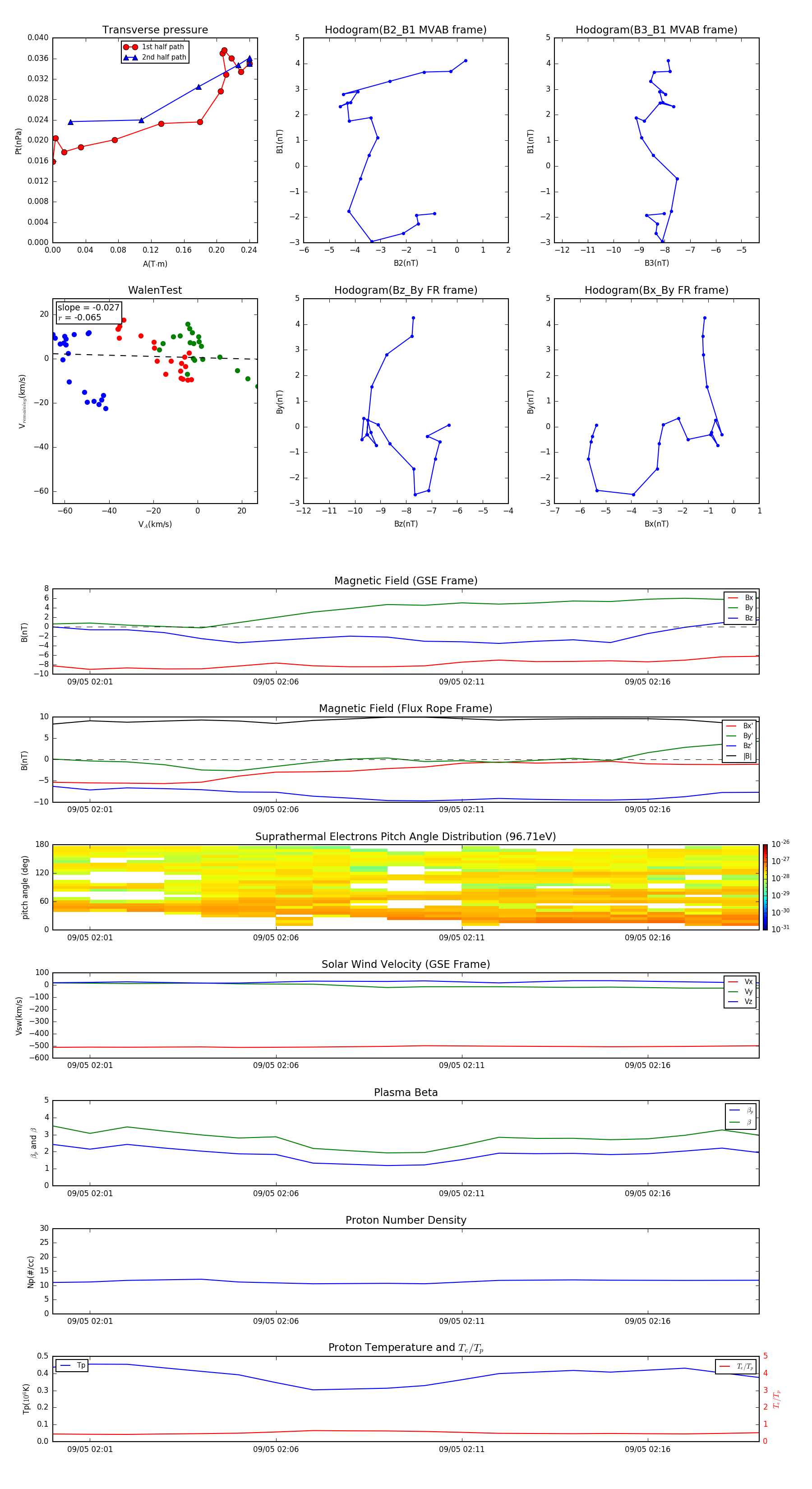The image size is (812, 1489).
Task: Click the B2_B1 hodogram plot area
Action: (x=406, y=140)
